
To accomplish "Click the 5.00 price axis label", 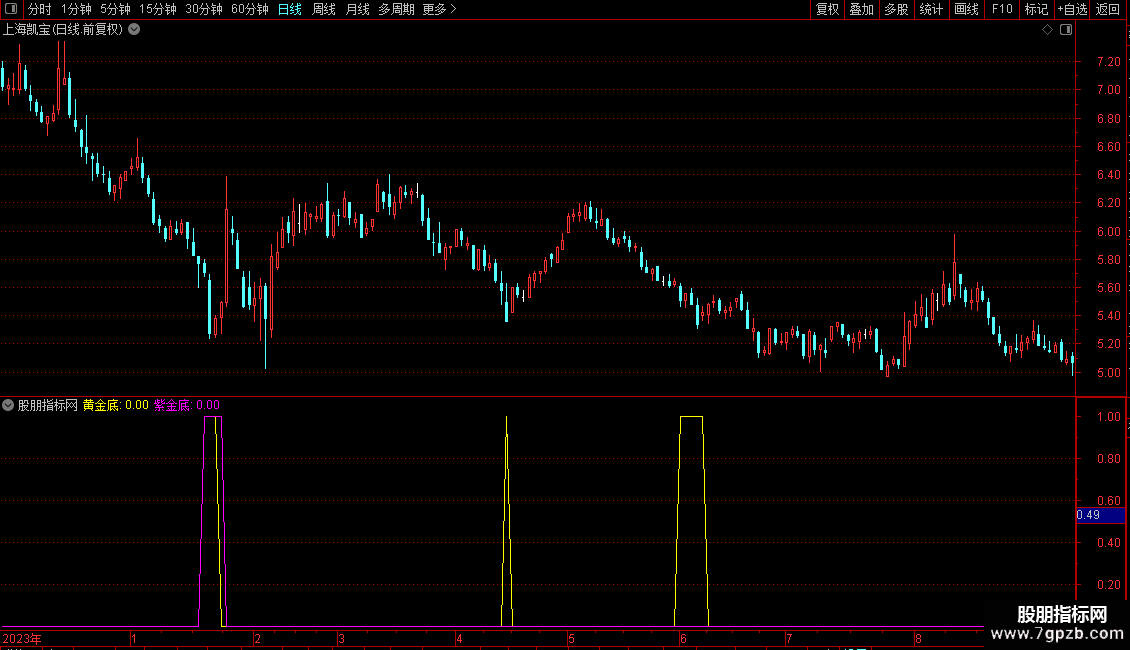I will tap(1108, 373).
